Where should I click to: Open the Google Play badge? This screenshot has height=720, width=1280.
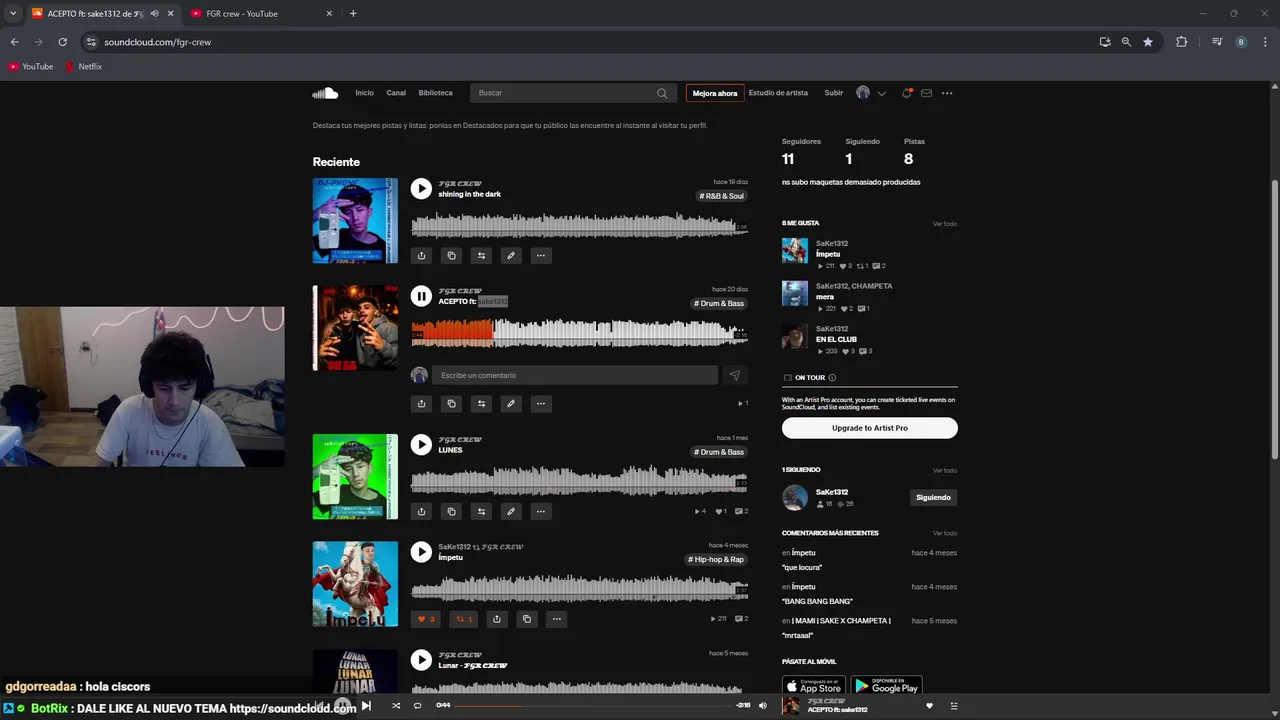(886, 687)
